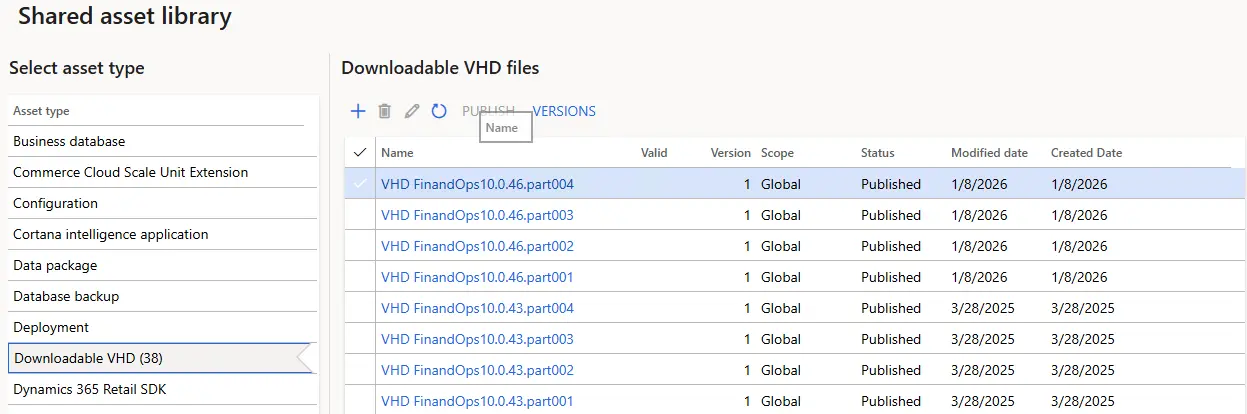This screenshot has width=1247, height=414.
Task: Click Created Date 1/8/2026 of FinandOps10.0.46.part004
Action: [1079, 184]
